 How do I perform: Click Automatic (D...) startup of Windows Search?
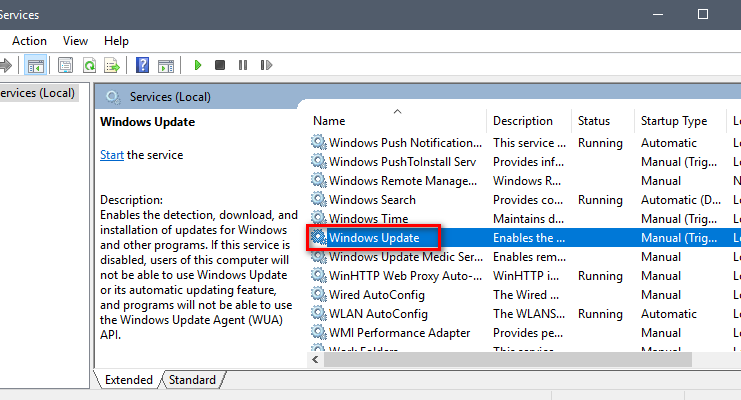681,200
